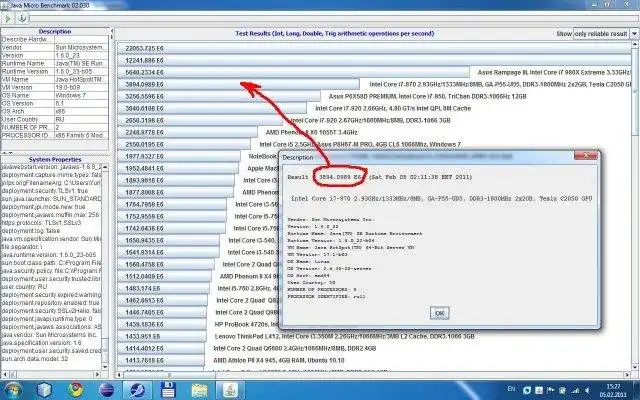
Task: Close the Description dialog with its red X
Action: coord(586,156)
